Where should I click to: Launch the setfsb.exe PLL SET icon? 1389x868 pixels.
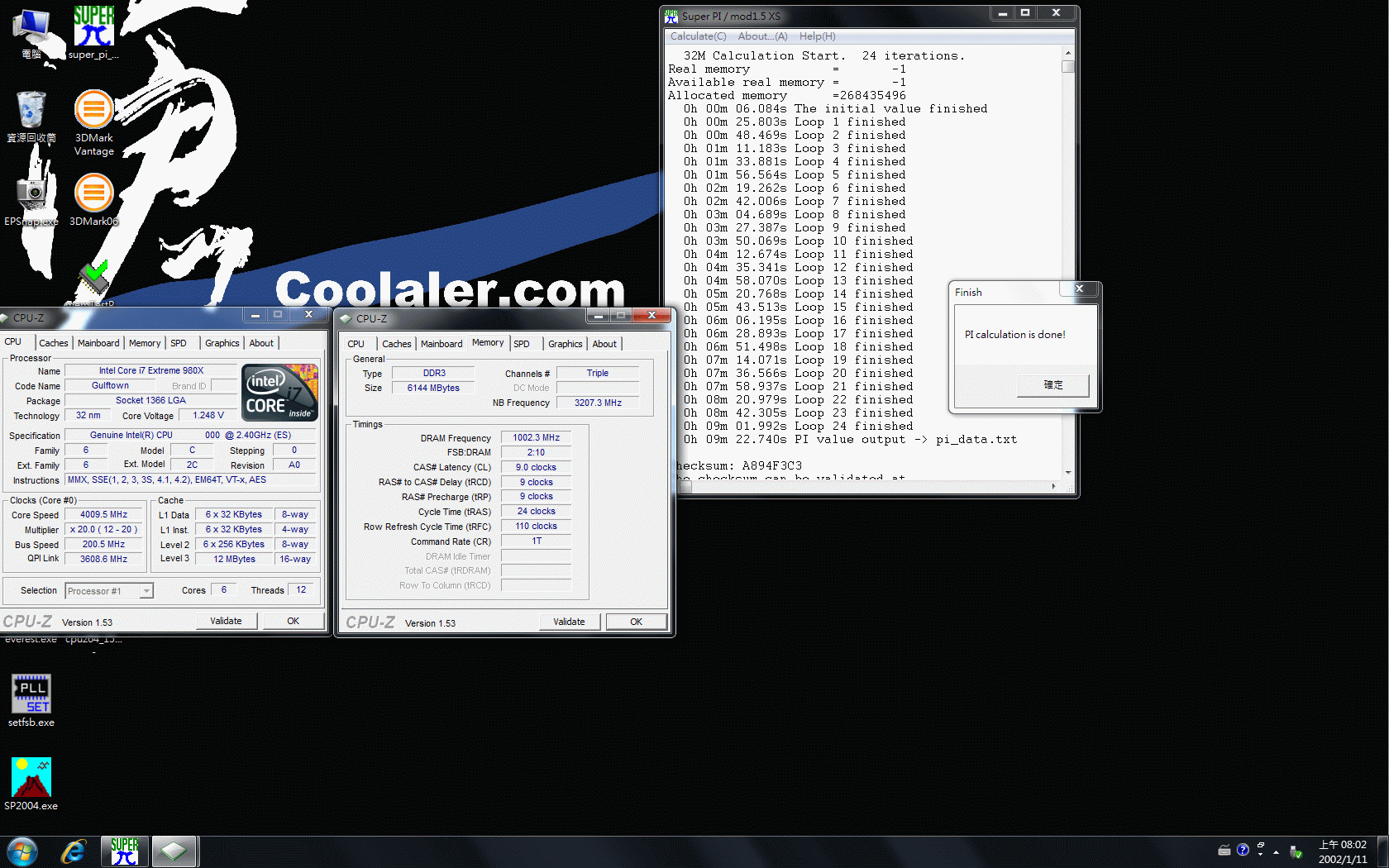(x=31, y=701)
